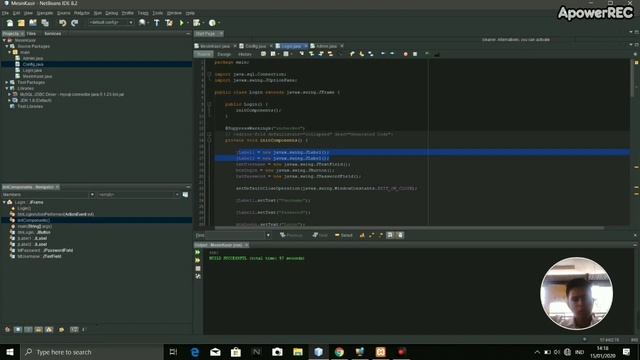Switch to the Source view button

pos(204,54)
